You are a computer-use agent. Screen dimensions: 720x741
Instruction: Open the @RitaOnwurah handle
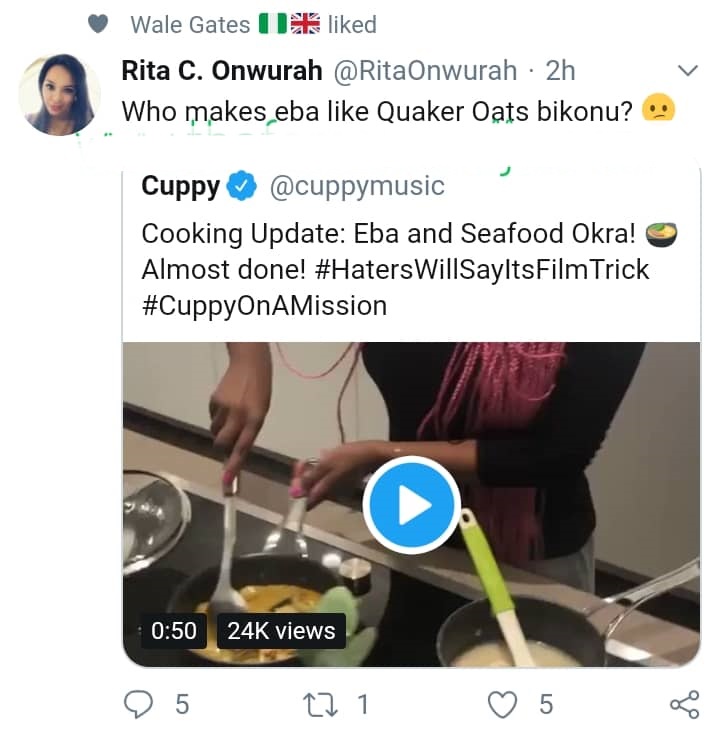pyautogui.click(x=424, y=70)
